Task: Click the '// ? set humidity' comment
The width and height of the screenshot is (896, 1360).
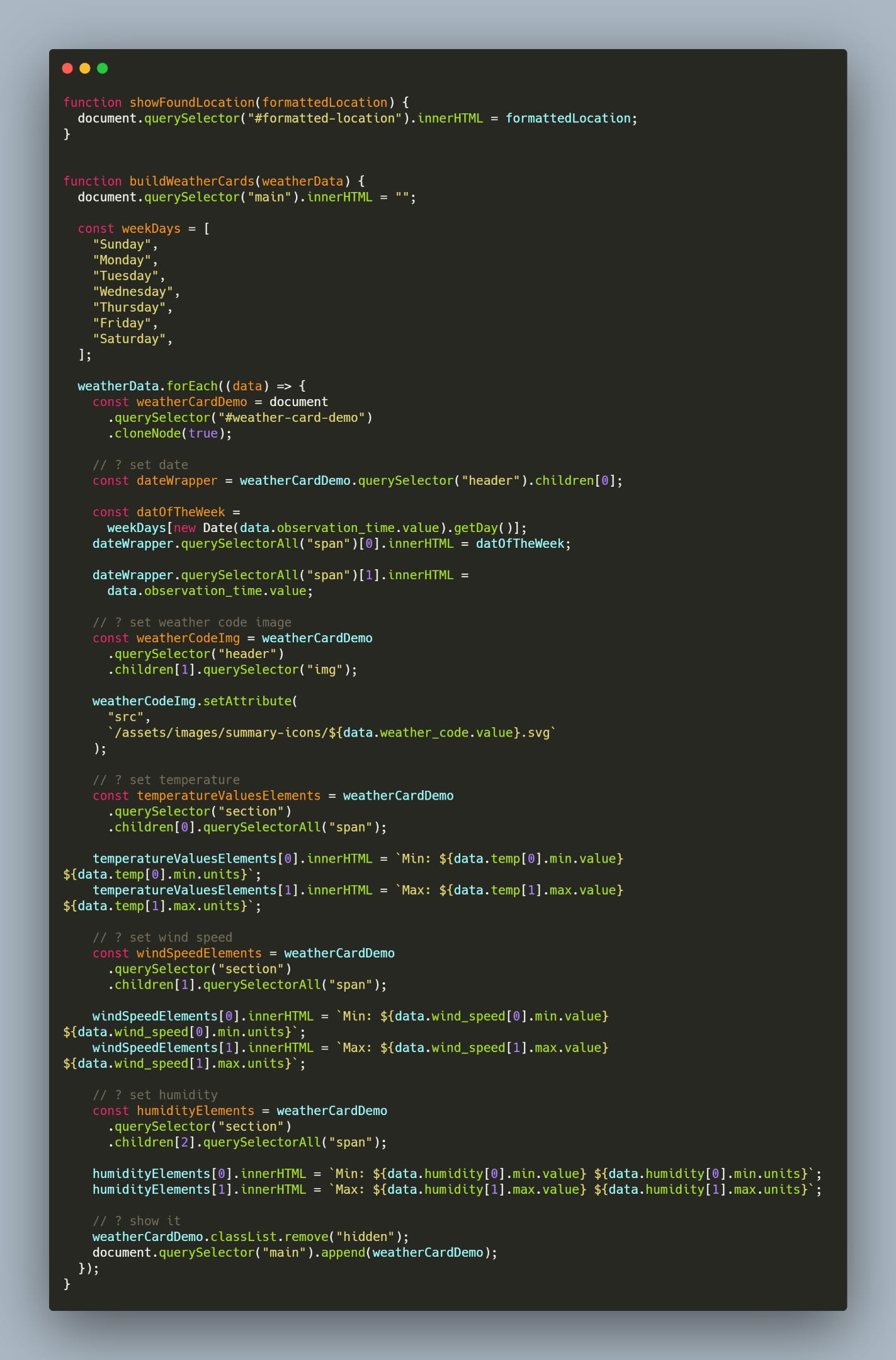Action: (x=155, y=1094)
